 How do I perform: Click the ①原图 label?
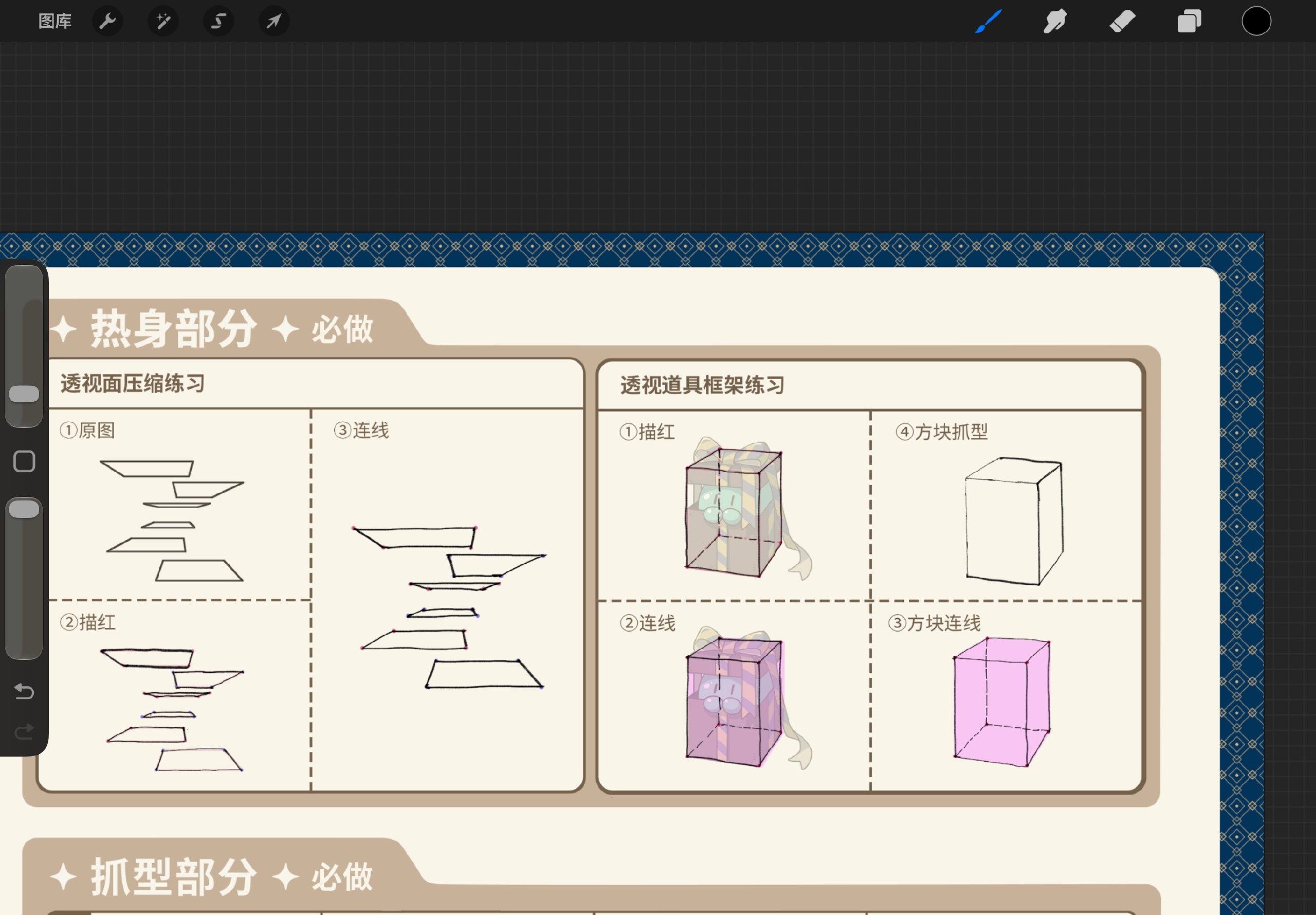[x=87, y=430]
